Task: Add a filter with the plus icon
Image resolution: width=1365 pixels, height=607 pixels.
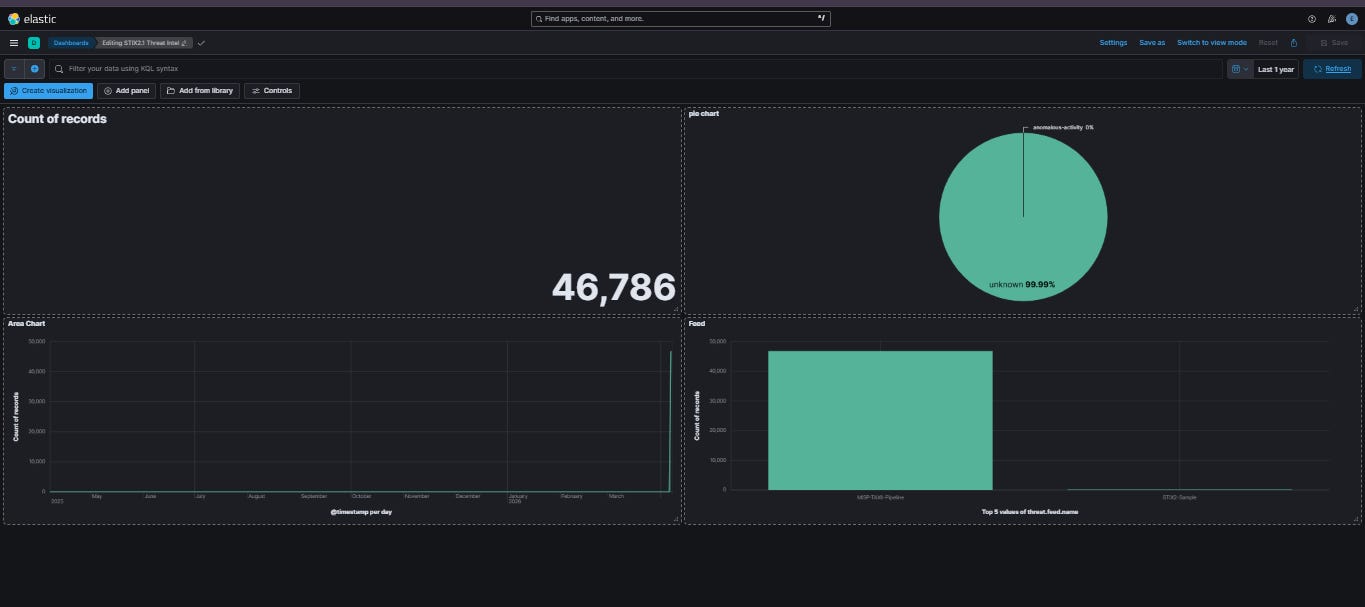Action: (x=35, y=69)
